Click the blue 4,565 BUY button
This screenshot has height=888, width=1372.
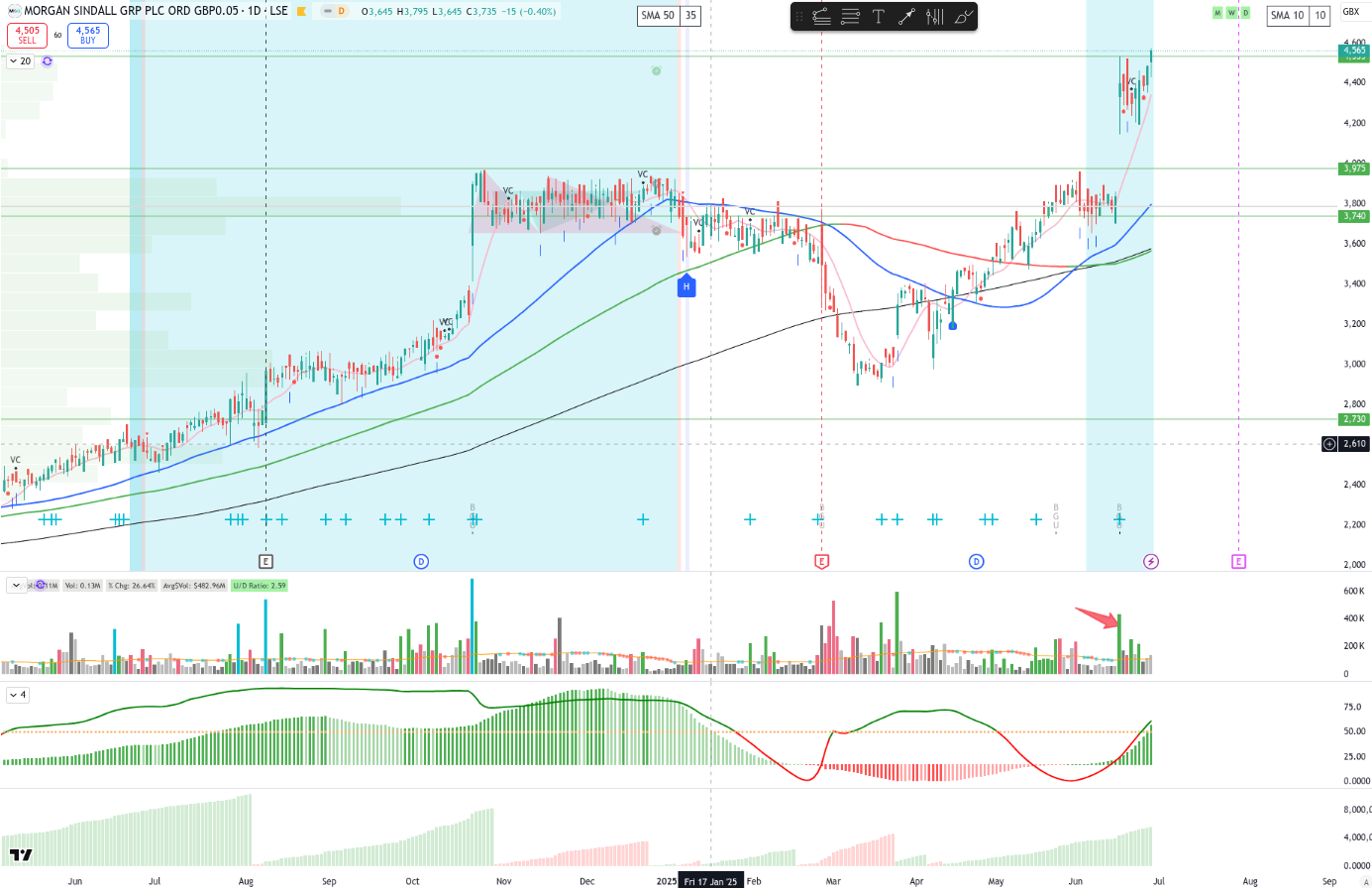(x=88, y=35)
